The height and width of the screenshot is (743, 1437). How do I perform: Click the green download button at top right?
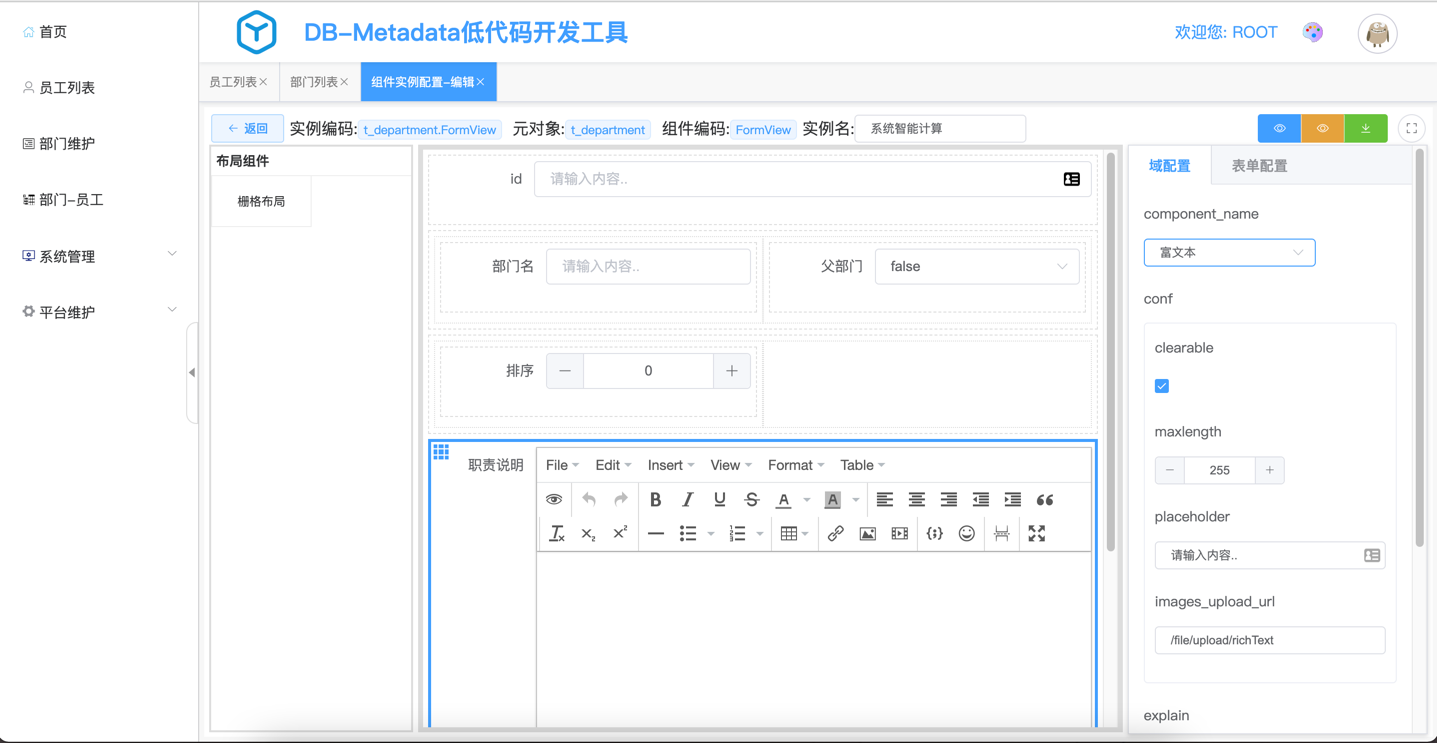(1365, 129)
